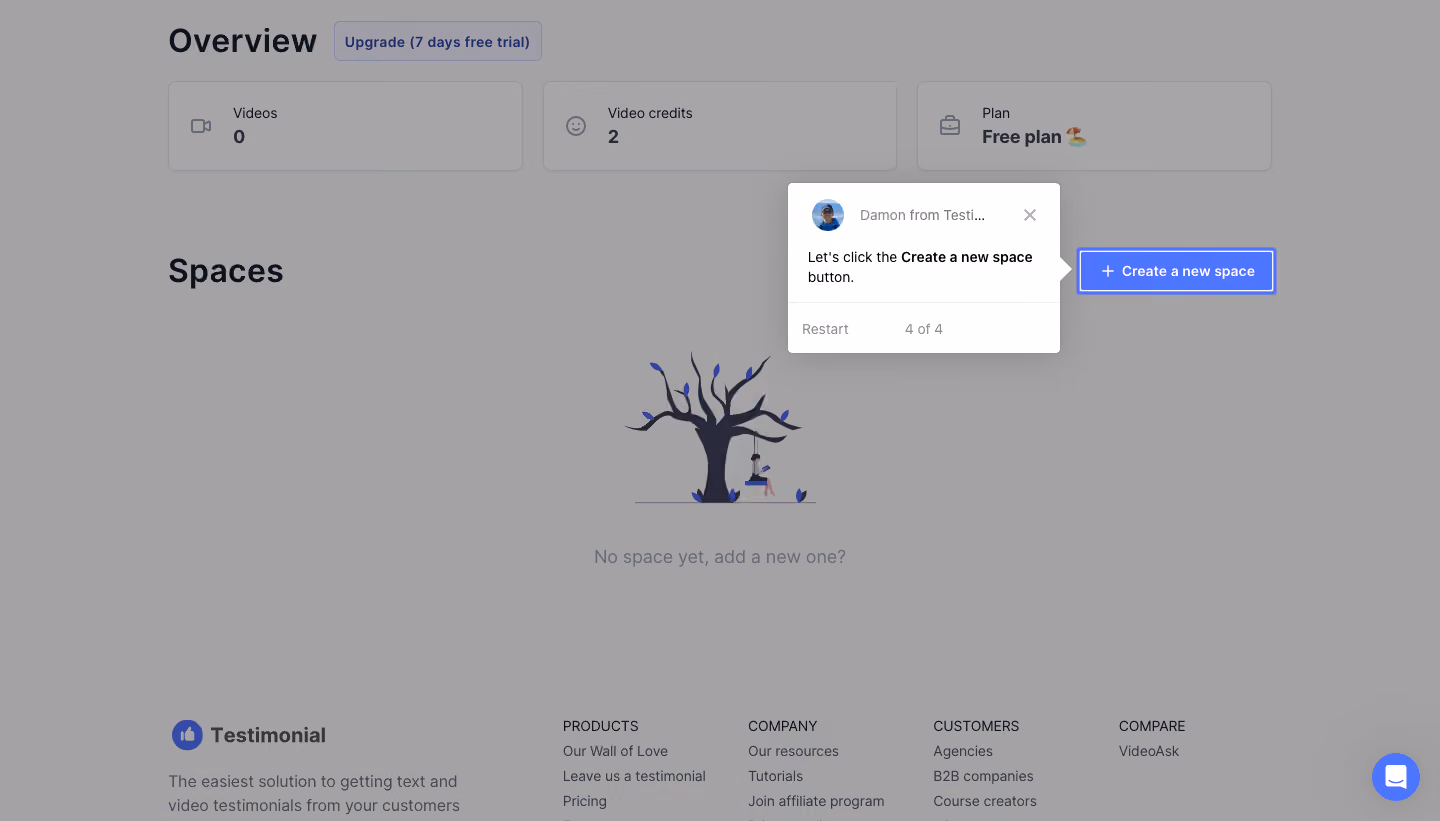This screenshot has width=1440, height=821.
Task: Click the Create a new space button
Action: tap(1176, 271)
